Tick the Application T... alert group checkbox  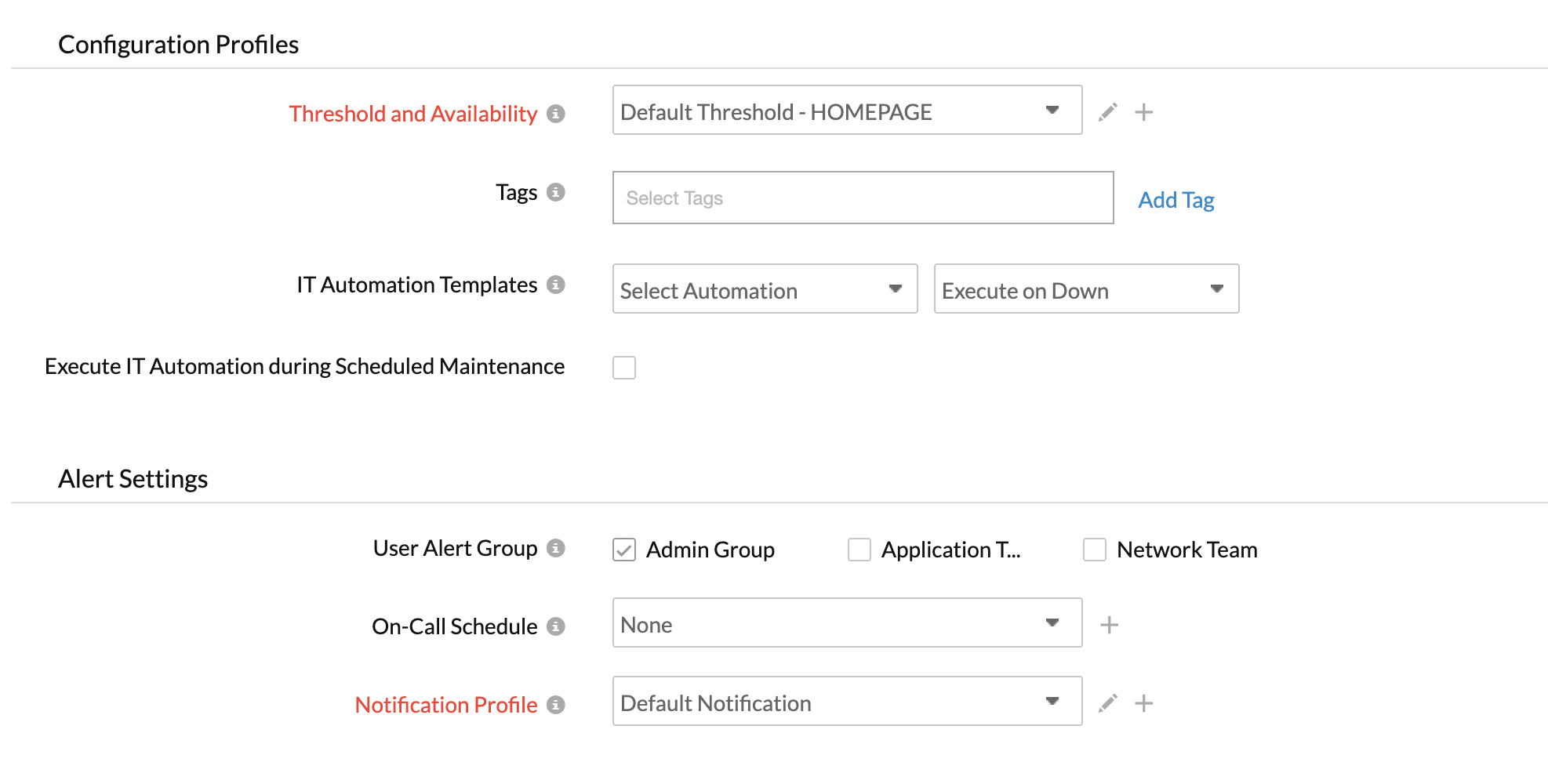pyautogui.click(x=859, y=550)
